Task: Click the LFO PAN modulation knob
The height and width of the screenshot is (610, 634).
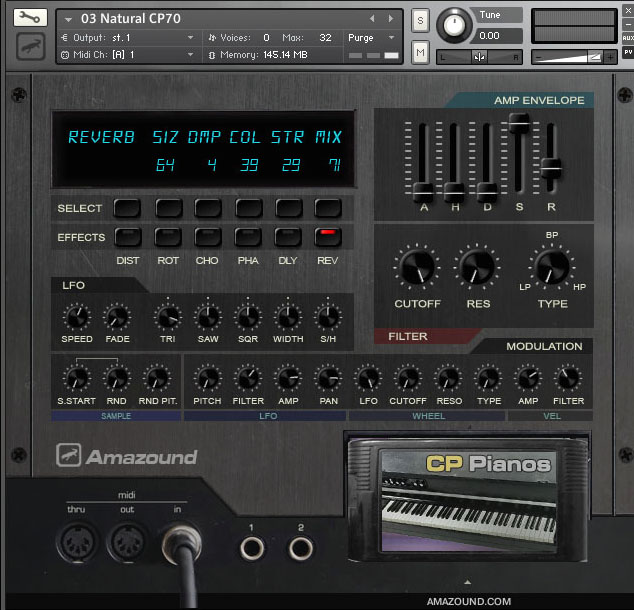Action: tap(328, 378)
